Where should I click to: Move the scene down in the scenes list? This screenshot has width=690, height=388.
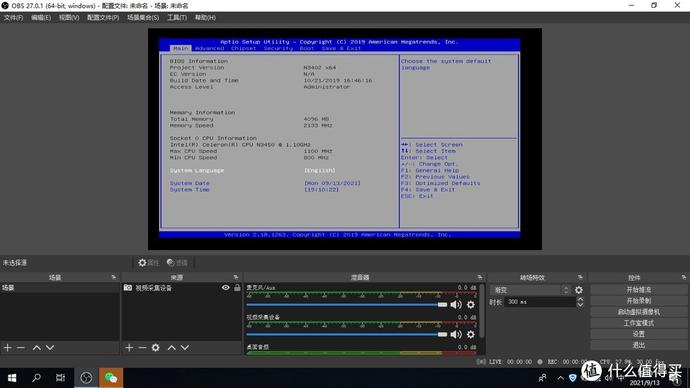click(50, 348)
